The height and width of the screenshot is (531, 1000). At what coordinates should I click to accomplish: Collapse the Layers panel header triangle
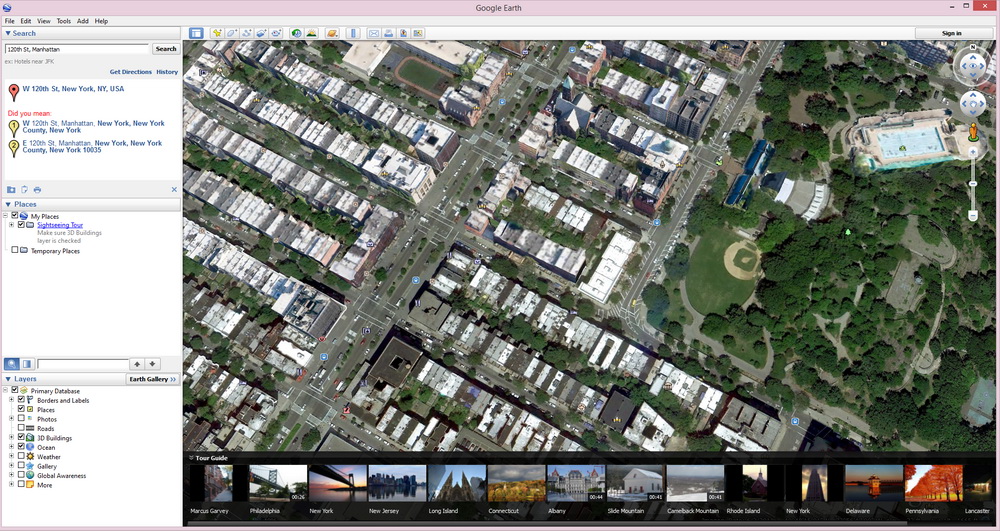8,379
